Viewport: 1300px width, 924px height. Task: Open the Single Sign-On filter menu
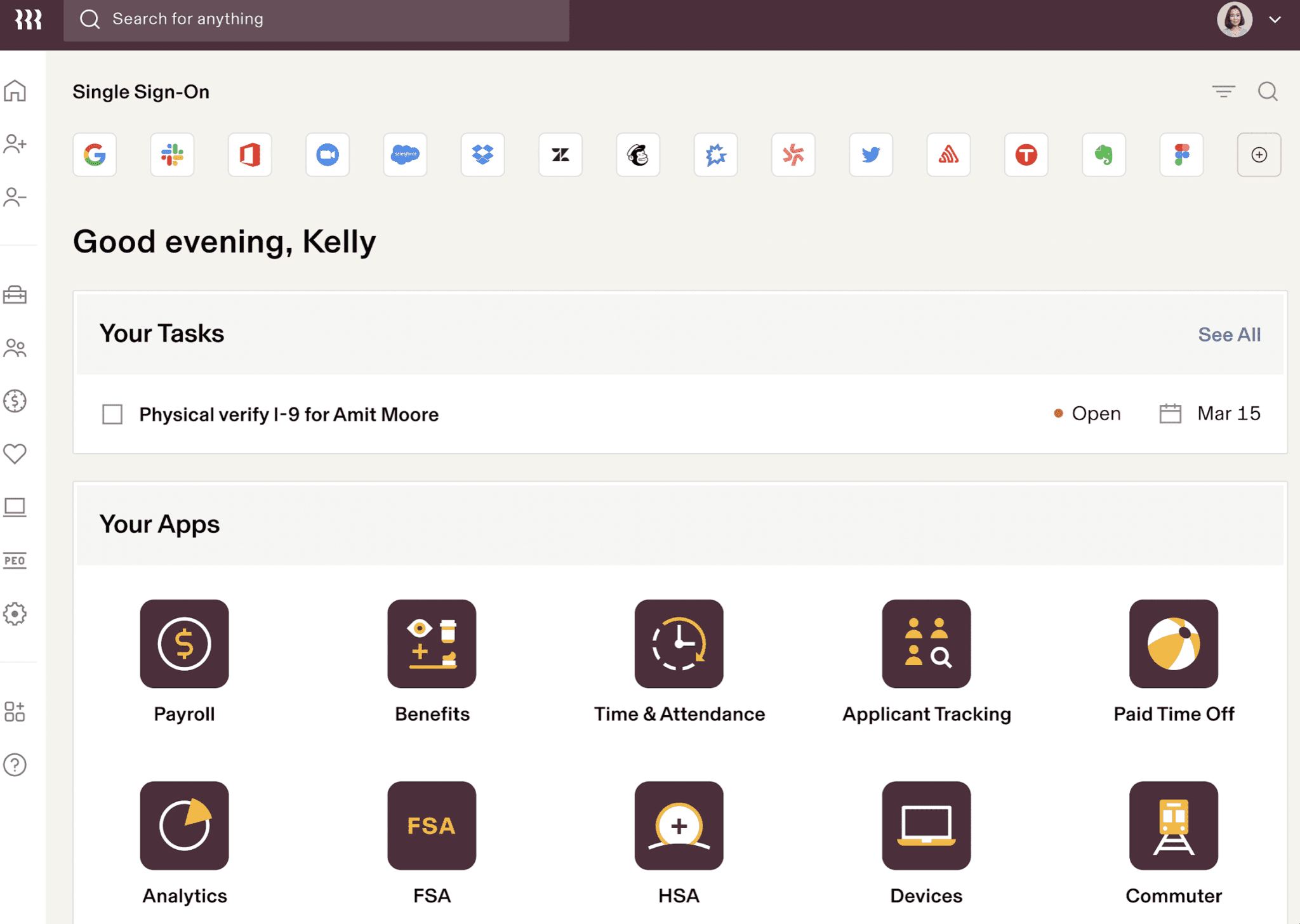(x=1223, y=92)
